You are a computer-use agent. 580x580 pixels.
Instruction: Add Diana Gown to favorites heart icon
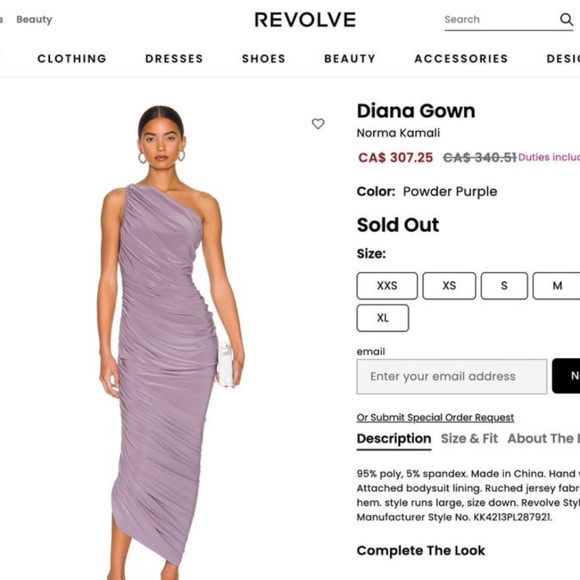pos(318,124)
